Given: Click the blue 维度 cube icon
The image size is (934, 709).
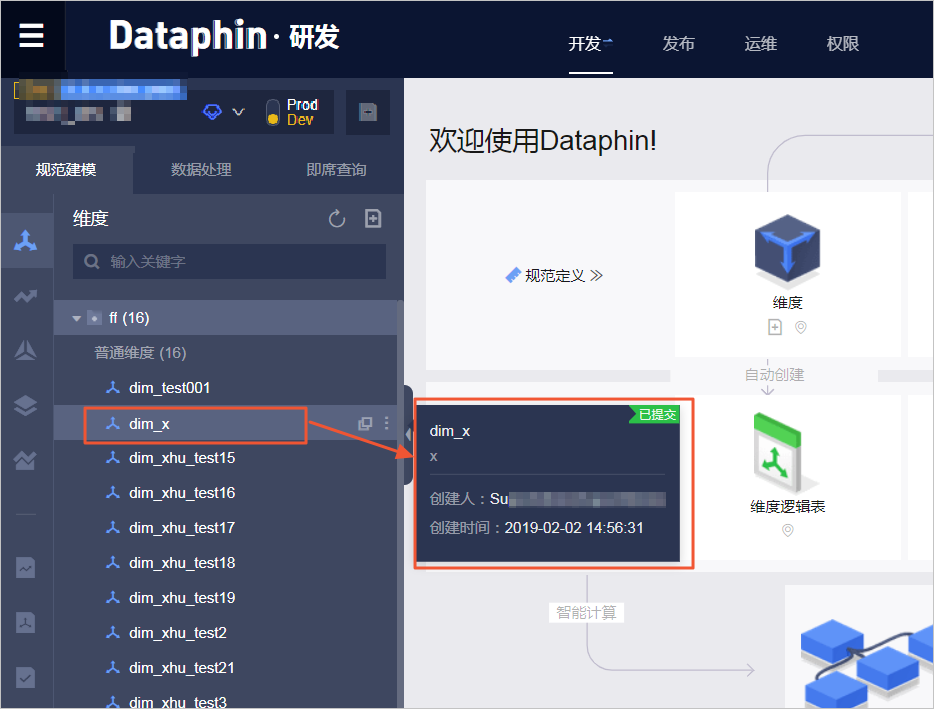Looking at the screenshot, I should pos(787,248).
